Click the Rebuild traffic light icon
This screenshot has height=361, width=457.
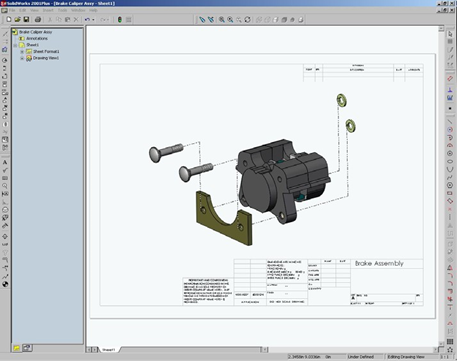pyautogui.click(x=120, y=20)
